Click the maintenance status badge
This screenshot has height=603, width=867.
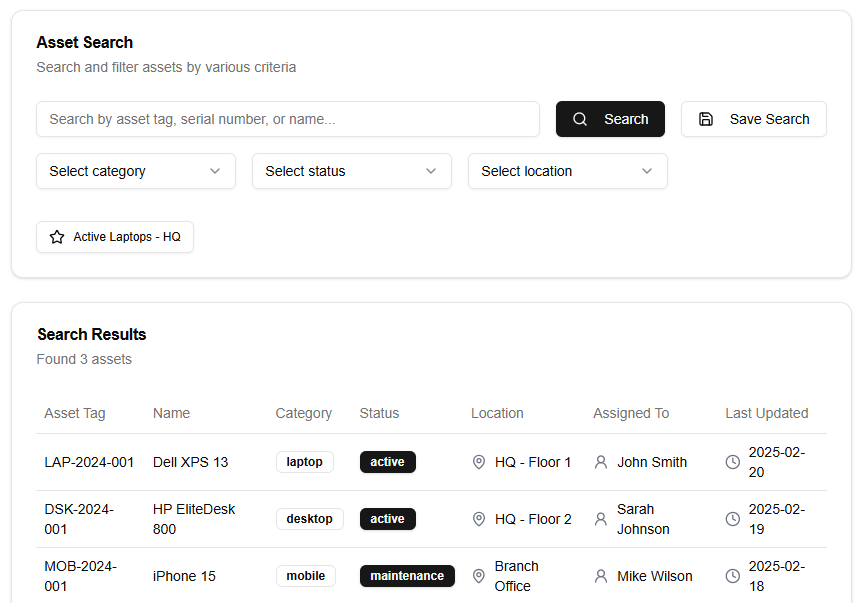(x=407, y=576)
